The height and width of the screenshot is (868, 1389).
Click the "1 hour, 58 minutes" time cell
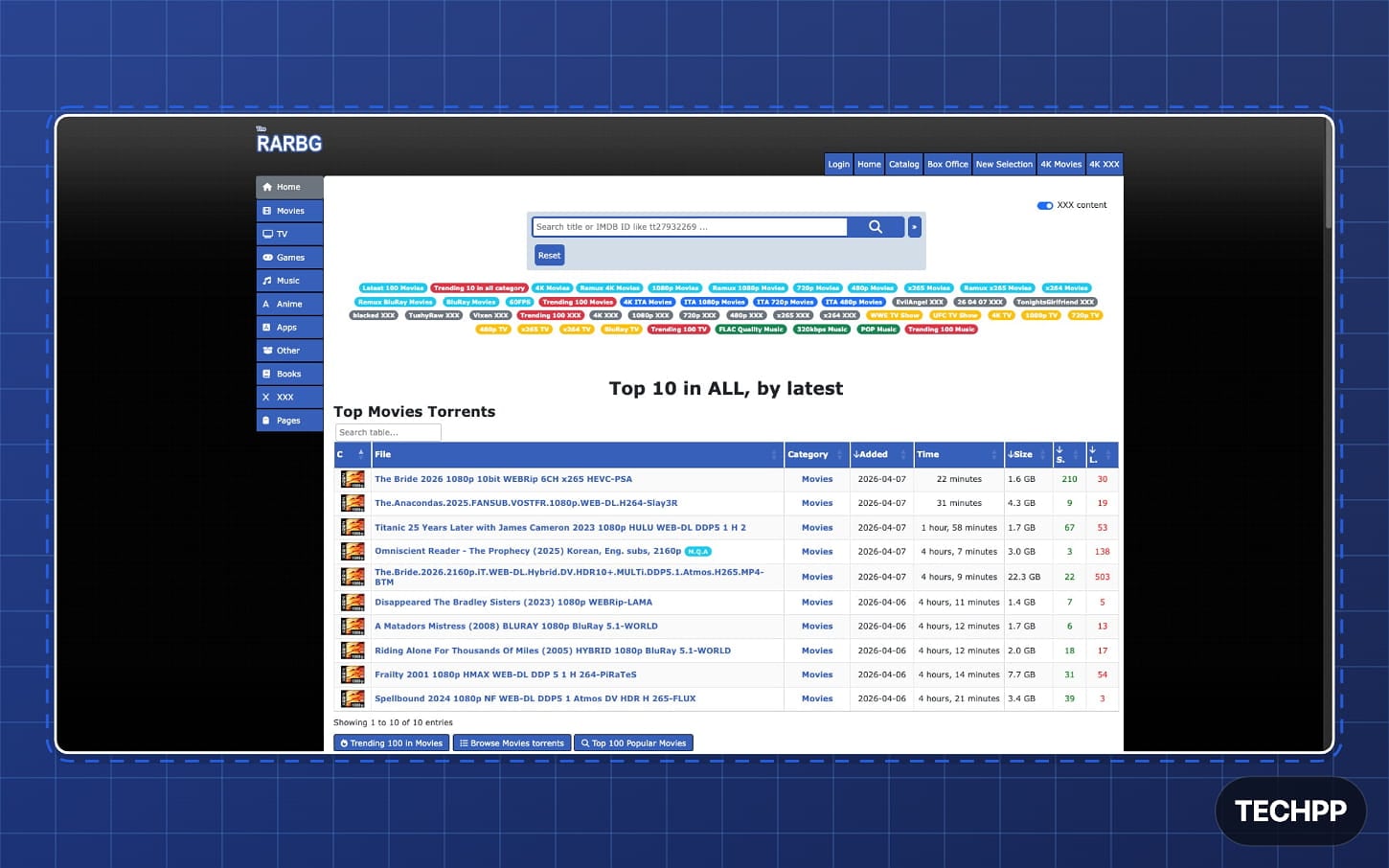pyautogui.click(x=959, y=528)
